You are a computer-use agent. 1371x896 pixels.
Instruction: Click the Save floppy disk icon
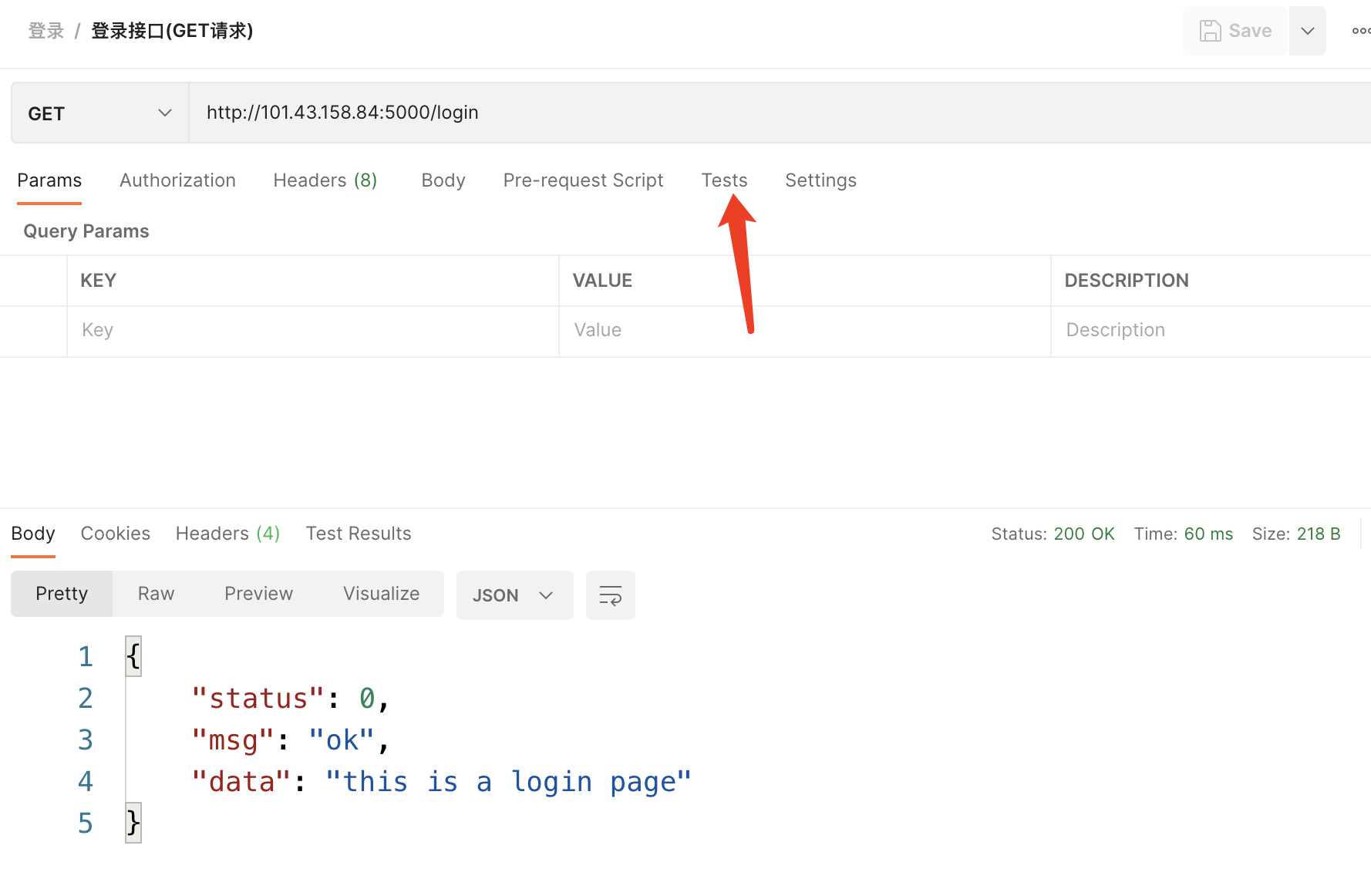[1210, 31]
